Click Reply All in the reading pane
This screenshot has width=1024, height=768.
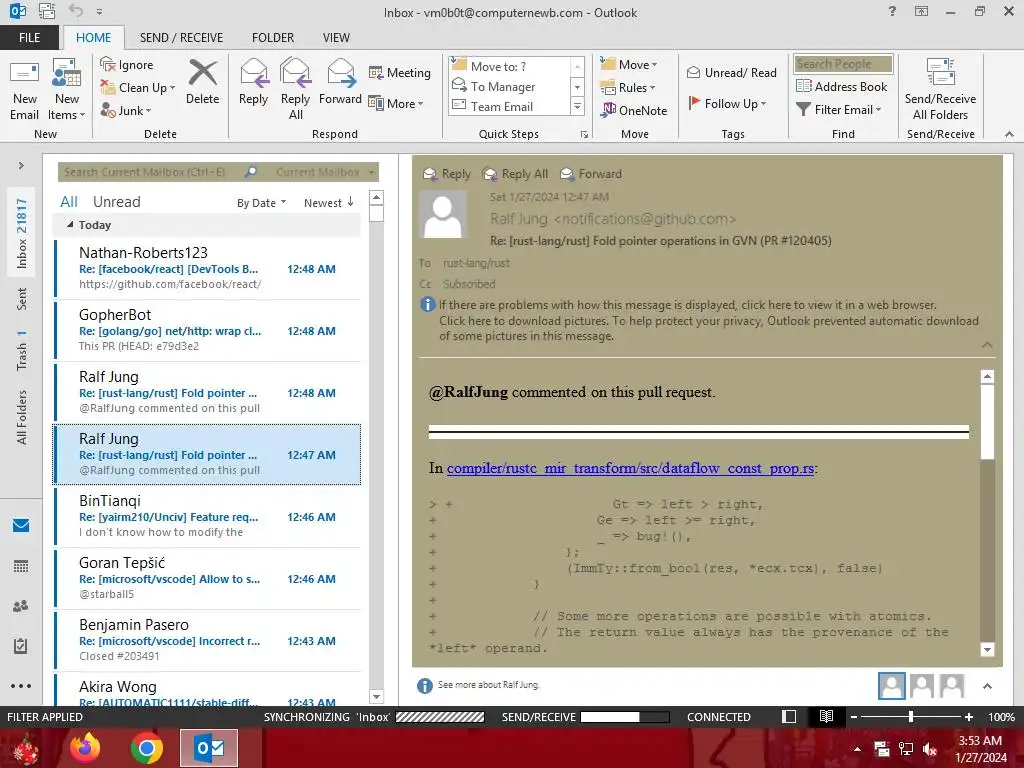coord(515,174)
